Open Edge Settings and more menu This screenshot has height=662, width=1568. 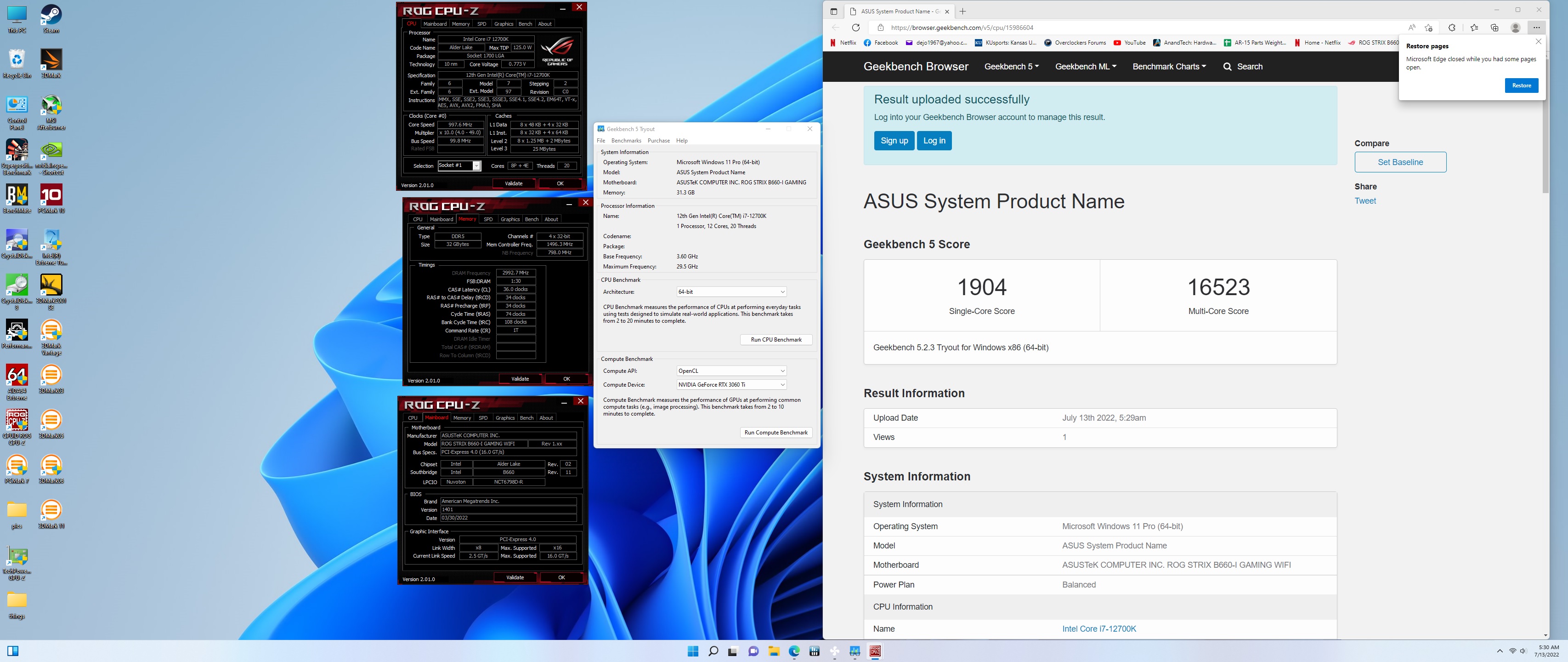click(x=1536, y=28)
